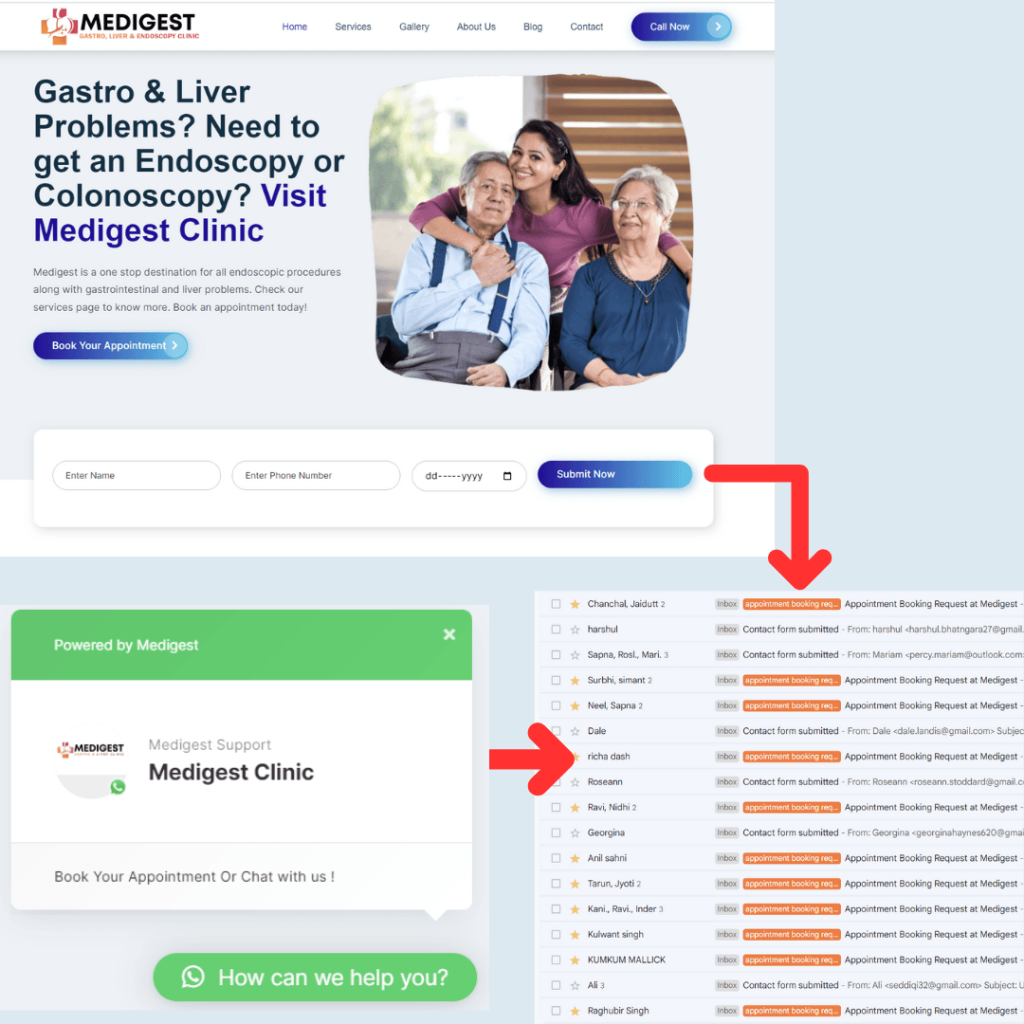
Task: Open the Blog menu item
Action: [x=533, y=27]
